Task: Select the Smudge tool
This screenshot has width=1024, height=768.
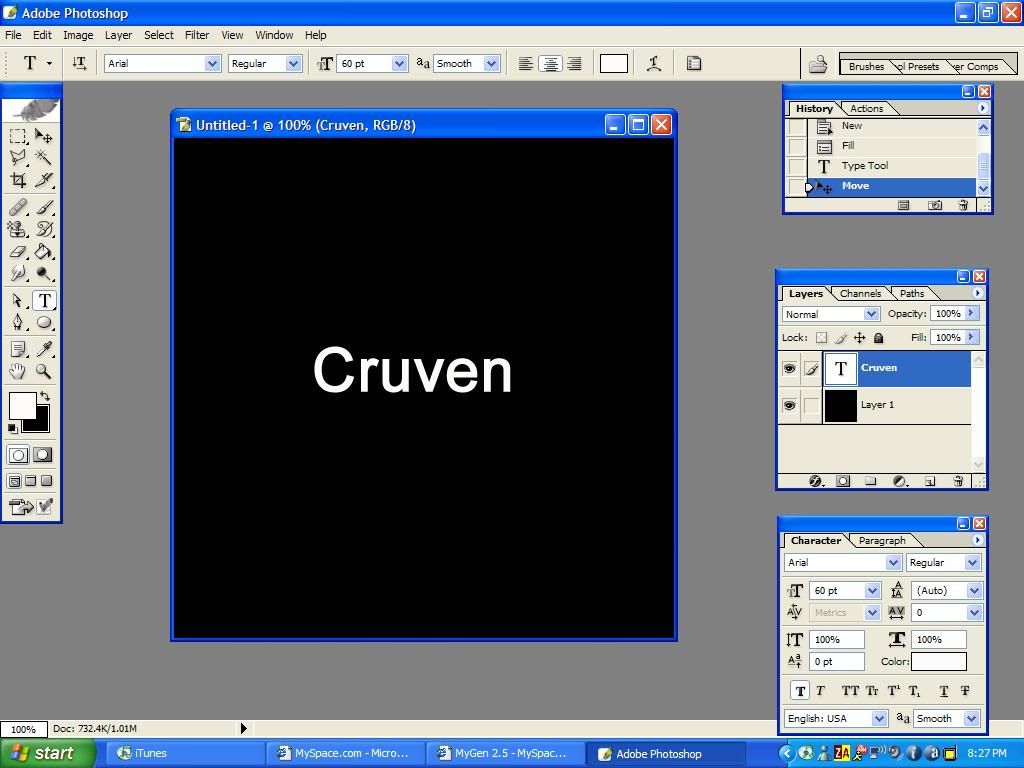Action: 18,273
